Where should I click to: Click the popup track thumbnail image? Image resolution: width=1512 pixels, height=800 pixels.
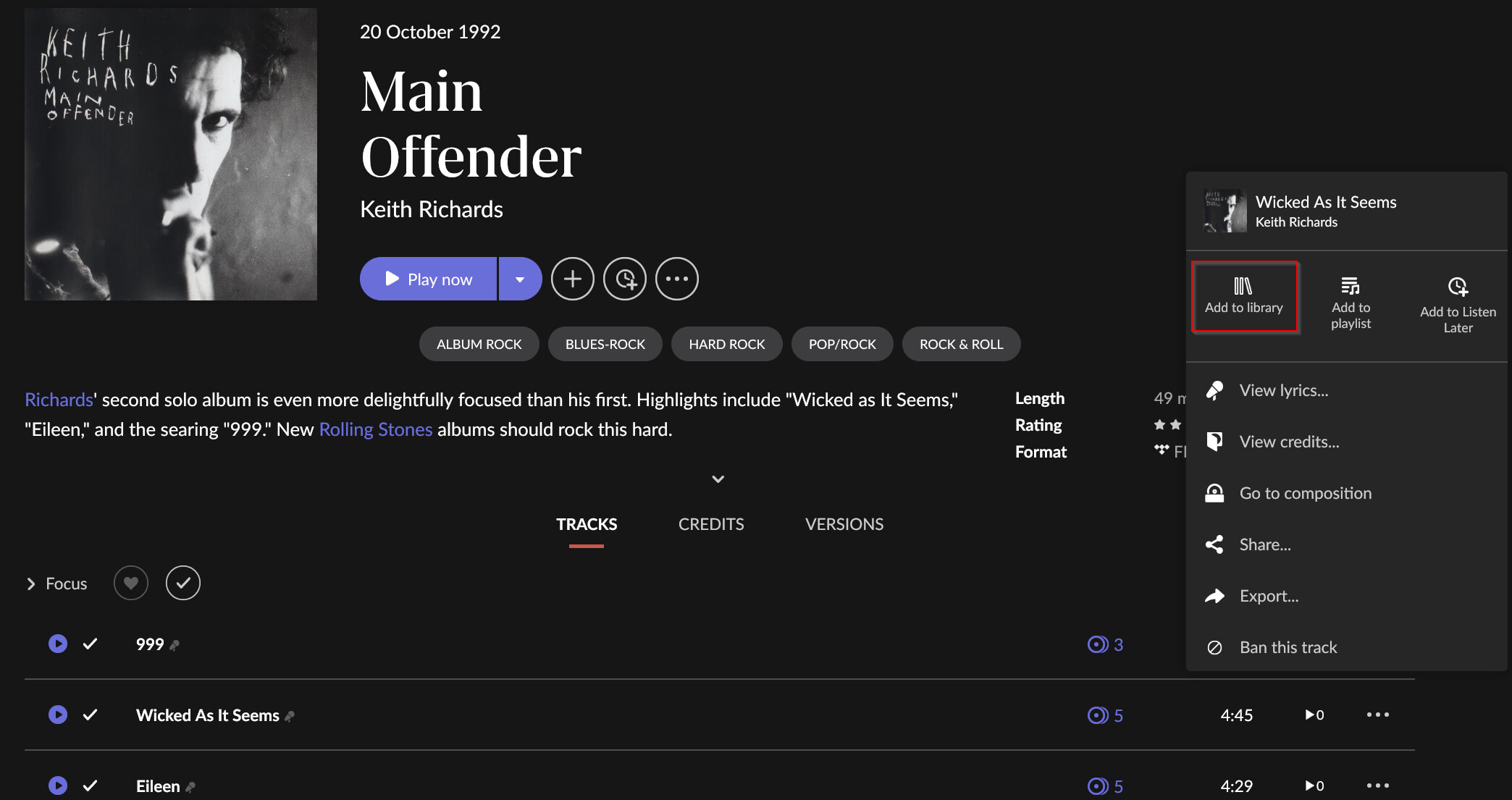pyautogui.click(x=1225, y=211)
